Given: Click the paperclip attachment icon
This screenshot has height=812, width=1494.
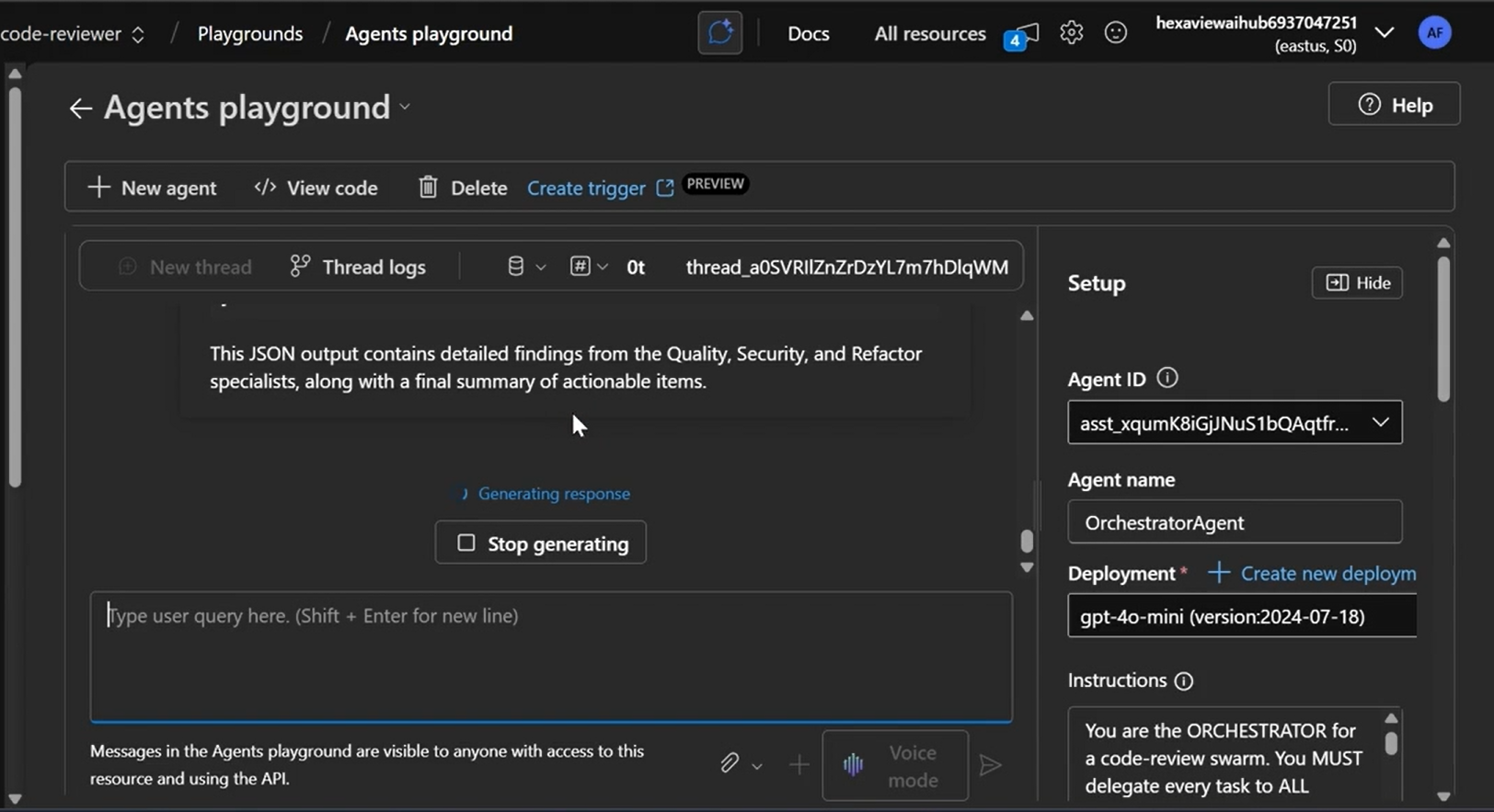Looking at the screenshot, I should coord(729,763).
